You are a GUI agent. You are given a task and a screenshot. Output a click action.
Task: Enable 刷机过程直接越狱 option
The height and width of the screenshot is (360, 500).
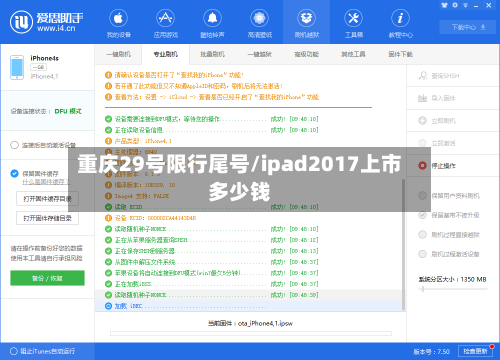click(x=422, y=235)
